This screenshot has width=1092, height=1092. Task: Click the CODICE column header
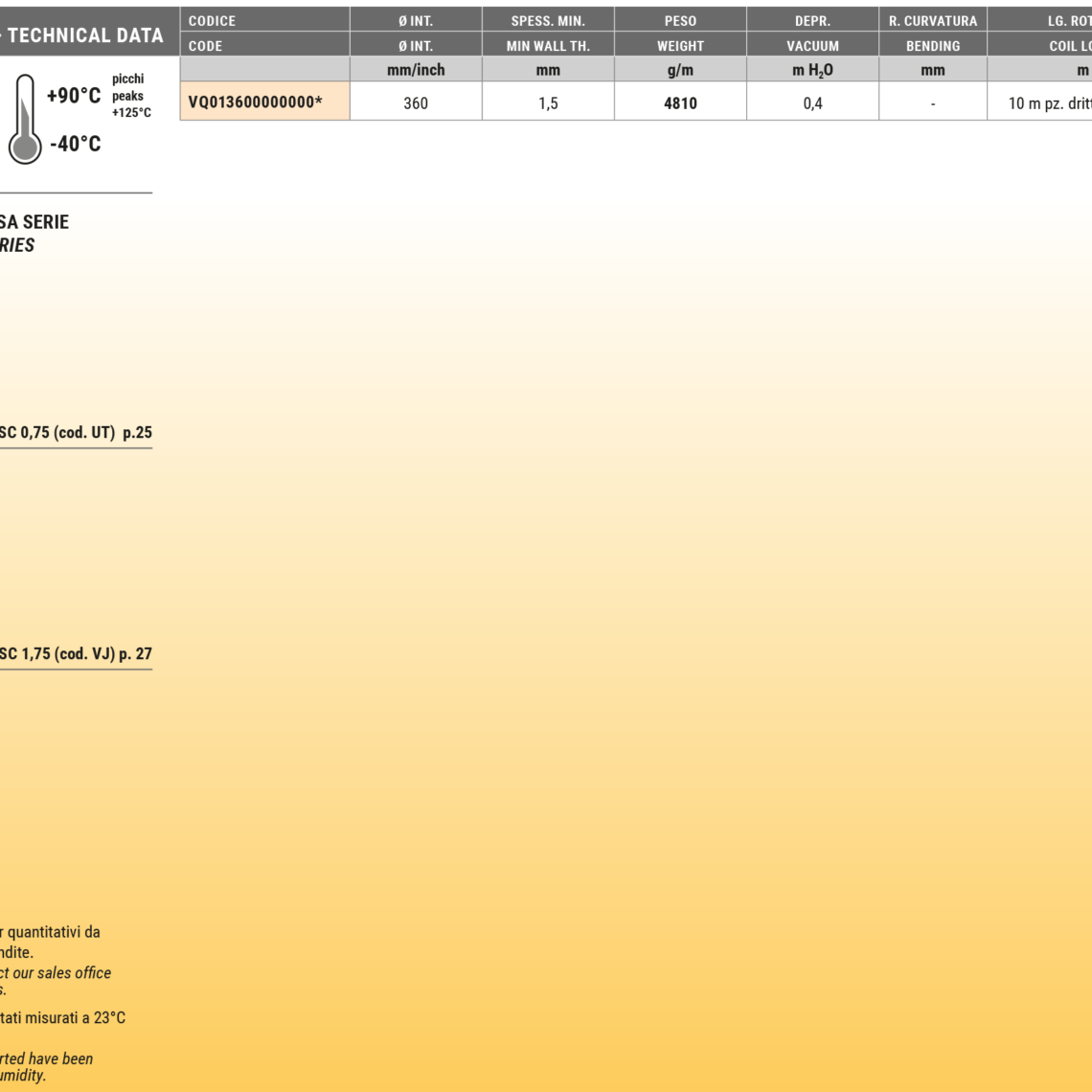212,20
